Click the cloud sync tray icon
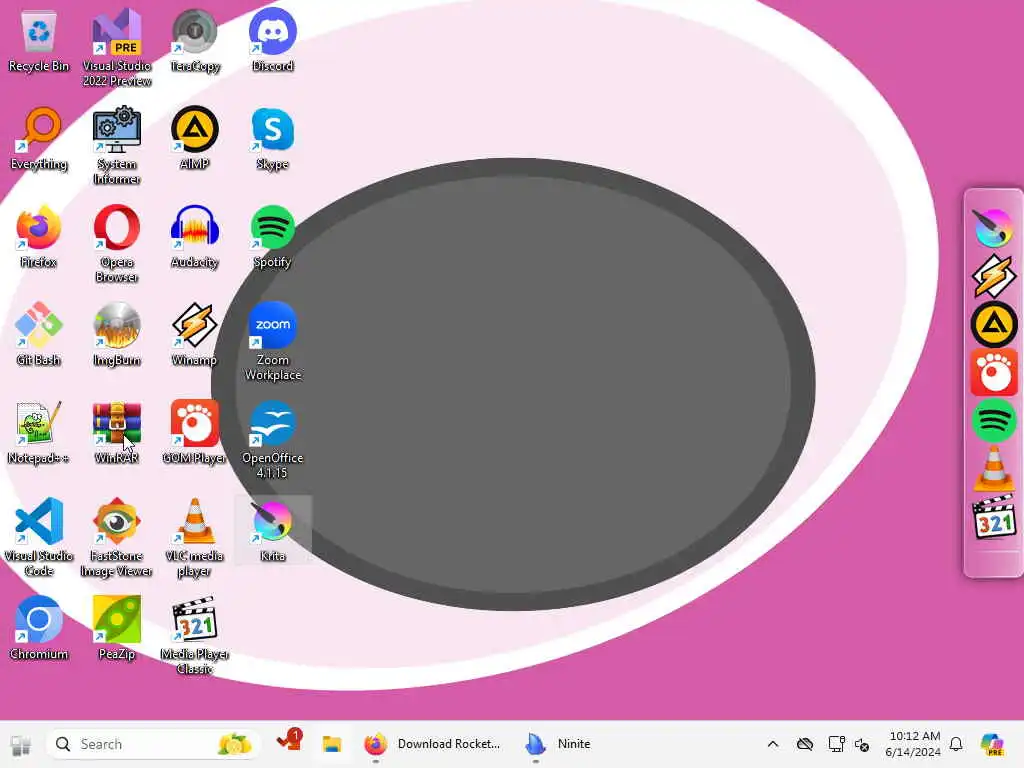1024x768 pixels. point(805,744)
